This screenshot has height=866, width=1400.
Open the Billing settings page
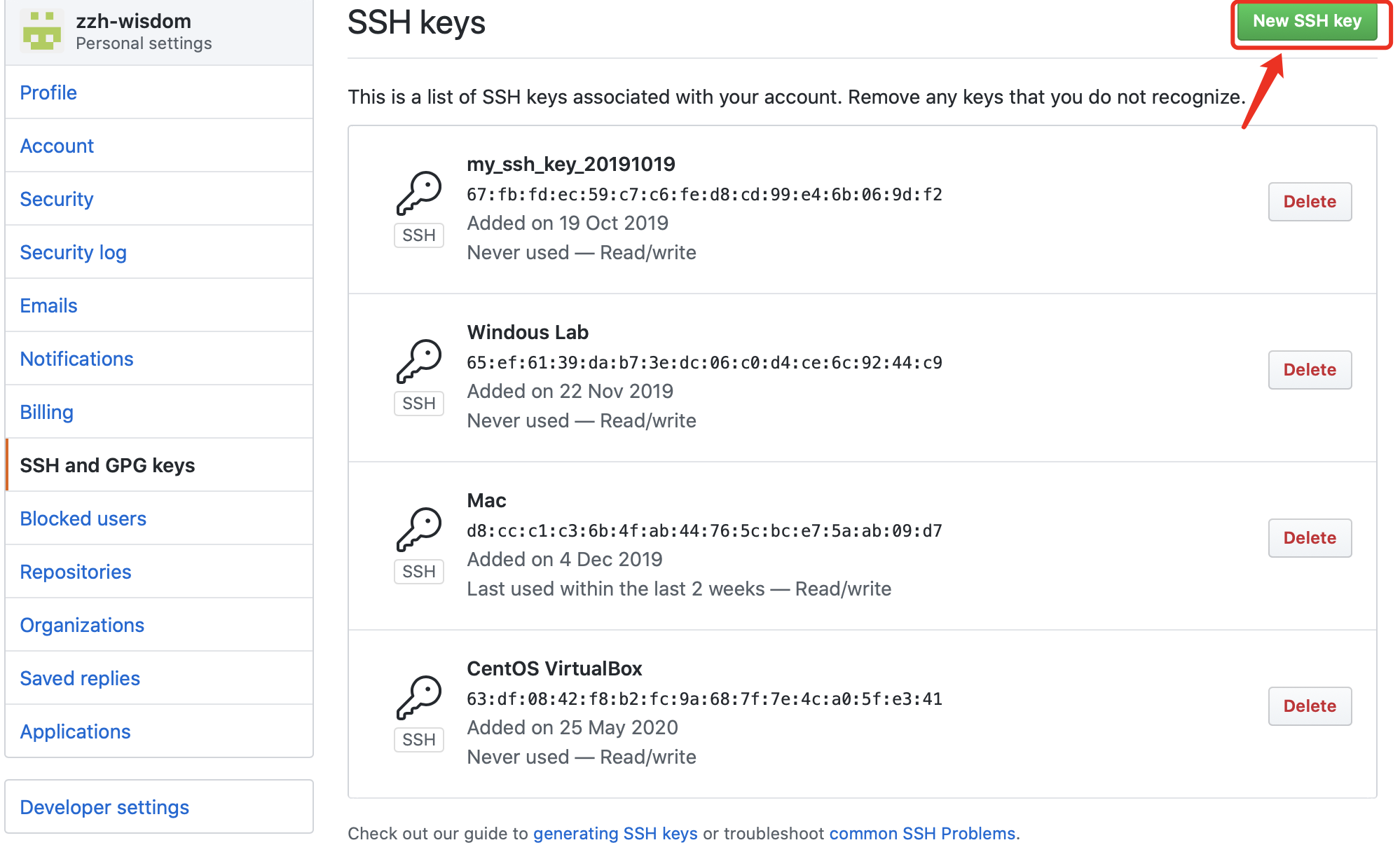pos(46,412)
